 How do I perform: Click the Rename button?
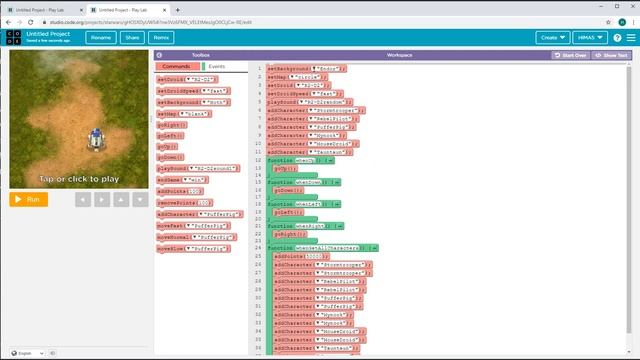point(101,38)
